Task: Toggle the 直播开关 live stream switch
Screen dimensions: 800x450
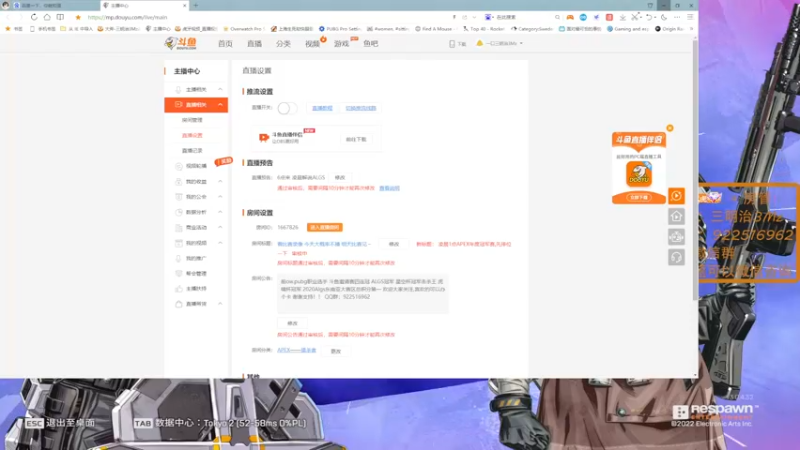Action: click(287, 108)
